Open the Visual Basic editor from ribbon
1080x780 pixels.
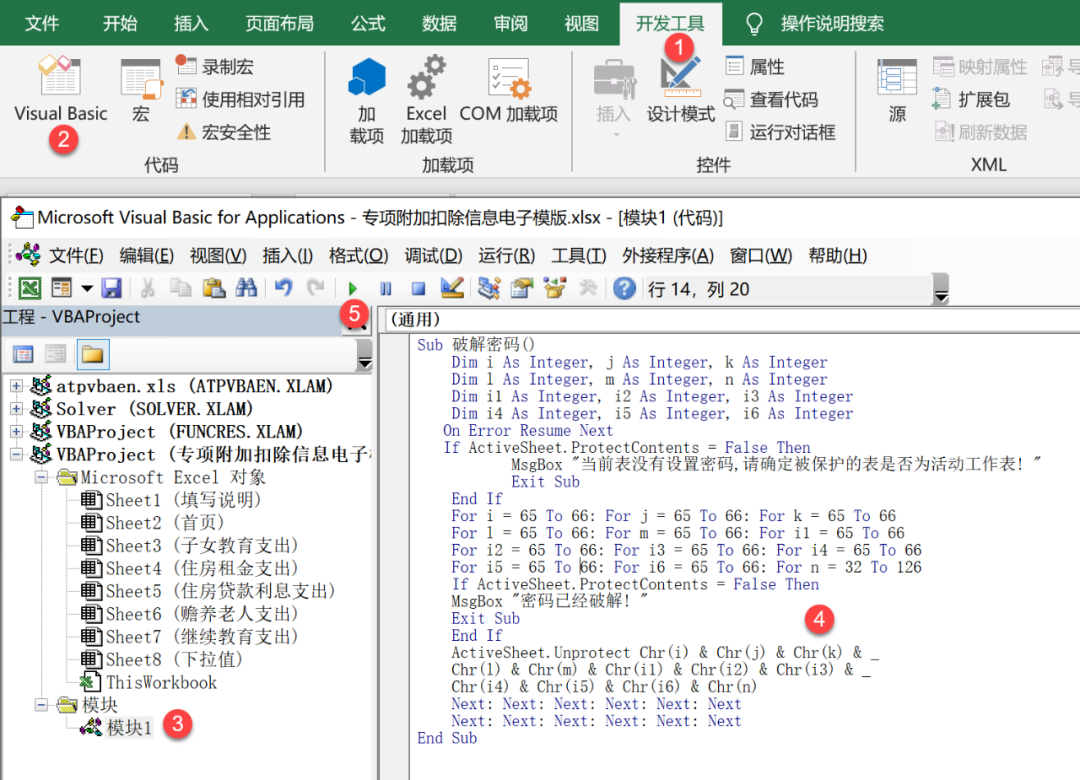[x=60, y=90]
